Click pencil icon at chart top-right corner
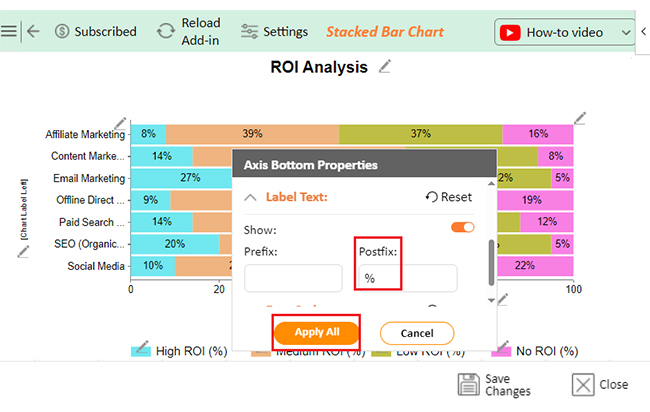Image resolution: width=650 pixels, height=412 pixels. pyautogui.click(x=580, y=118)
